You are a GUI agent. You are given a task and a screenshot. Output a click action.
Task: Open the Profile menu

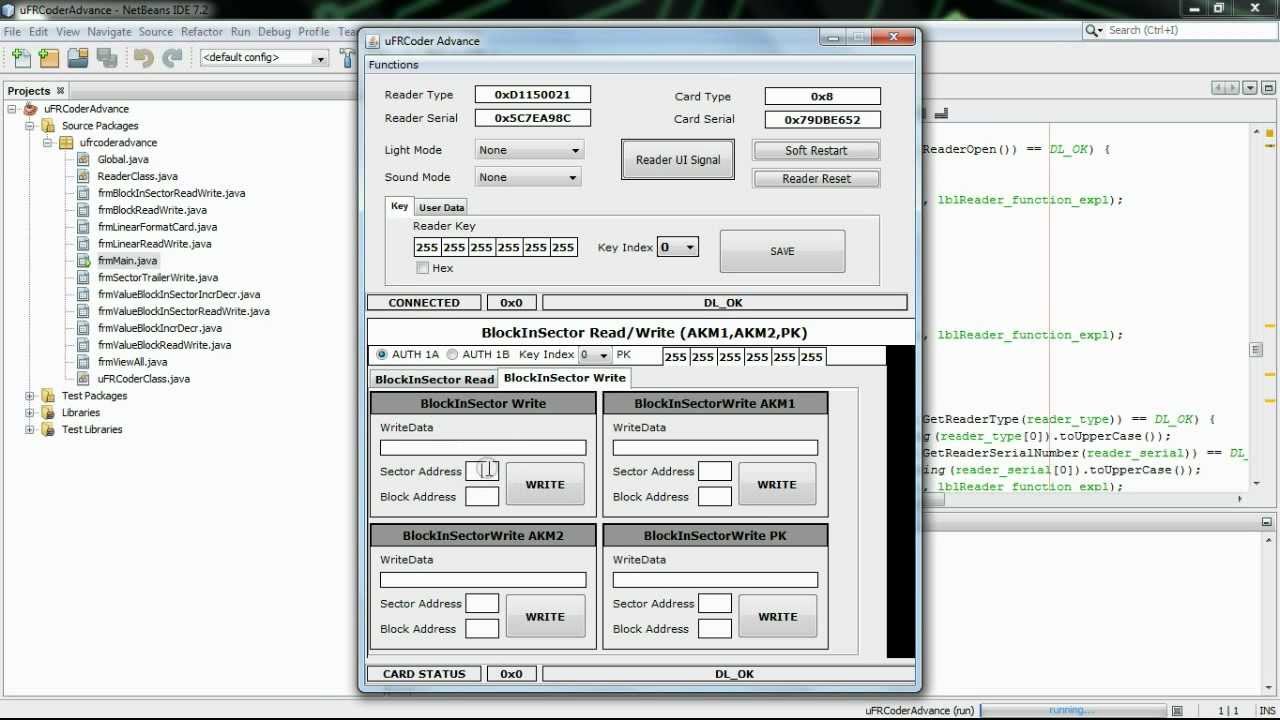click(313, 32)
